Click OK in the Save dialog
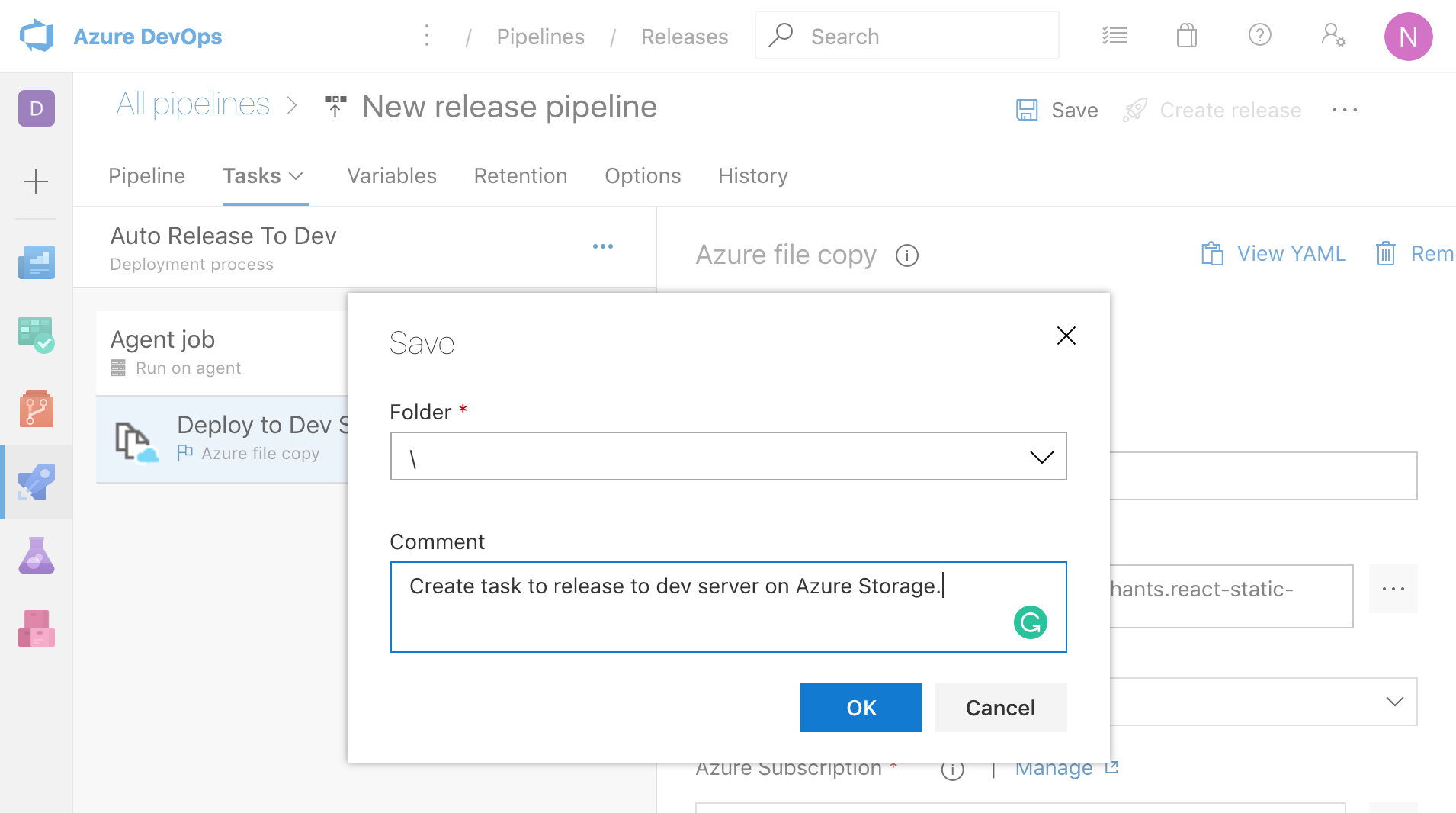Image resolution: width=1456 pixels, height=813 pixels. pyautogui.click(x=861, y=708)
